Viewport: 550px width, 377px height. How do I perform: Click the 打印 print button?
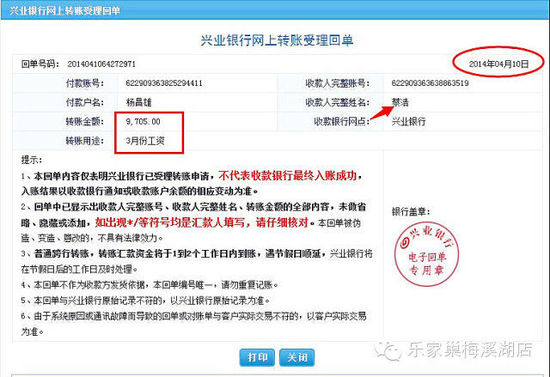[257, 357]
